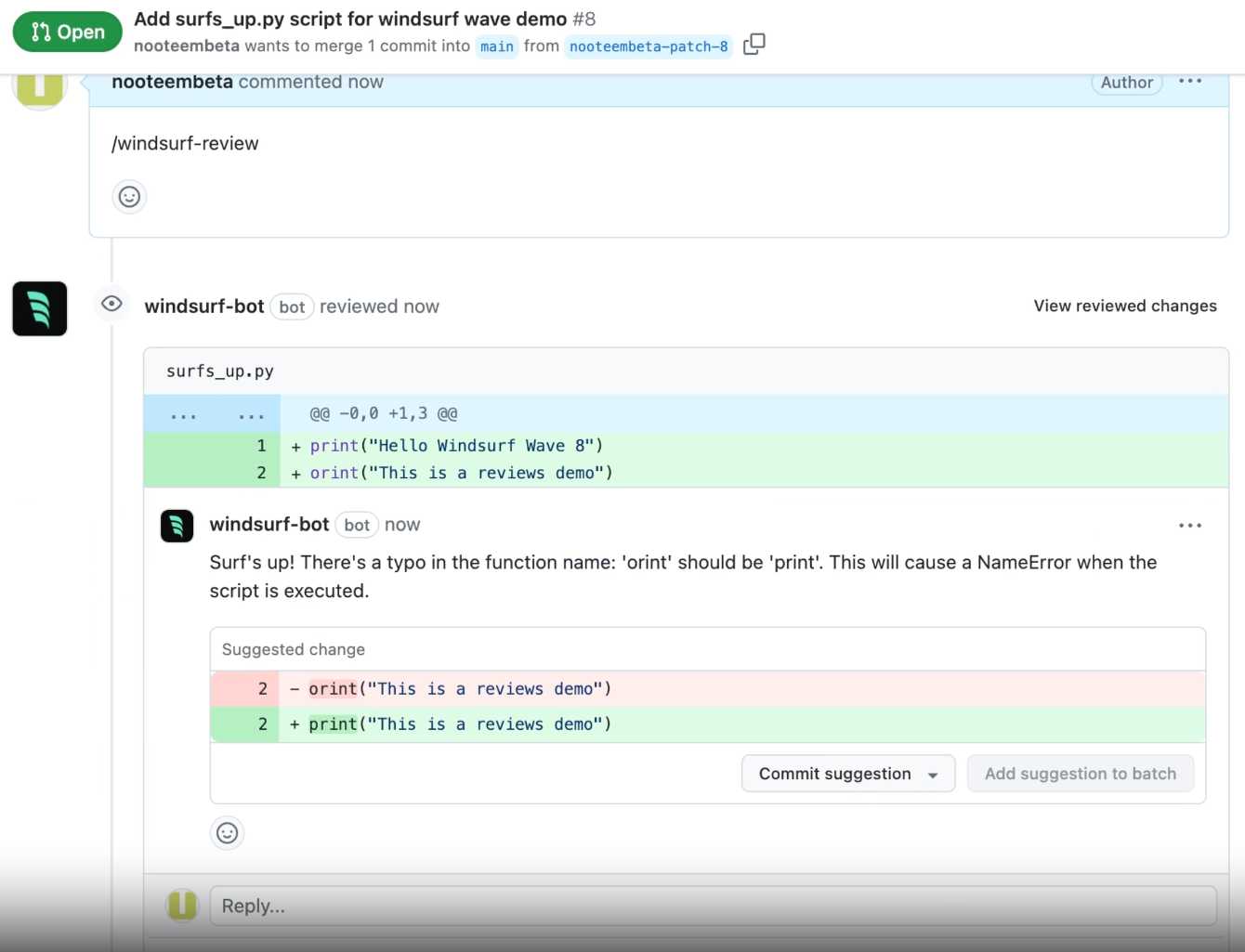Open the options menu on the windsurf-bot inline comment
Screen dimensions: 1245x952
coord(1190,526)
